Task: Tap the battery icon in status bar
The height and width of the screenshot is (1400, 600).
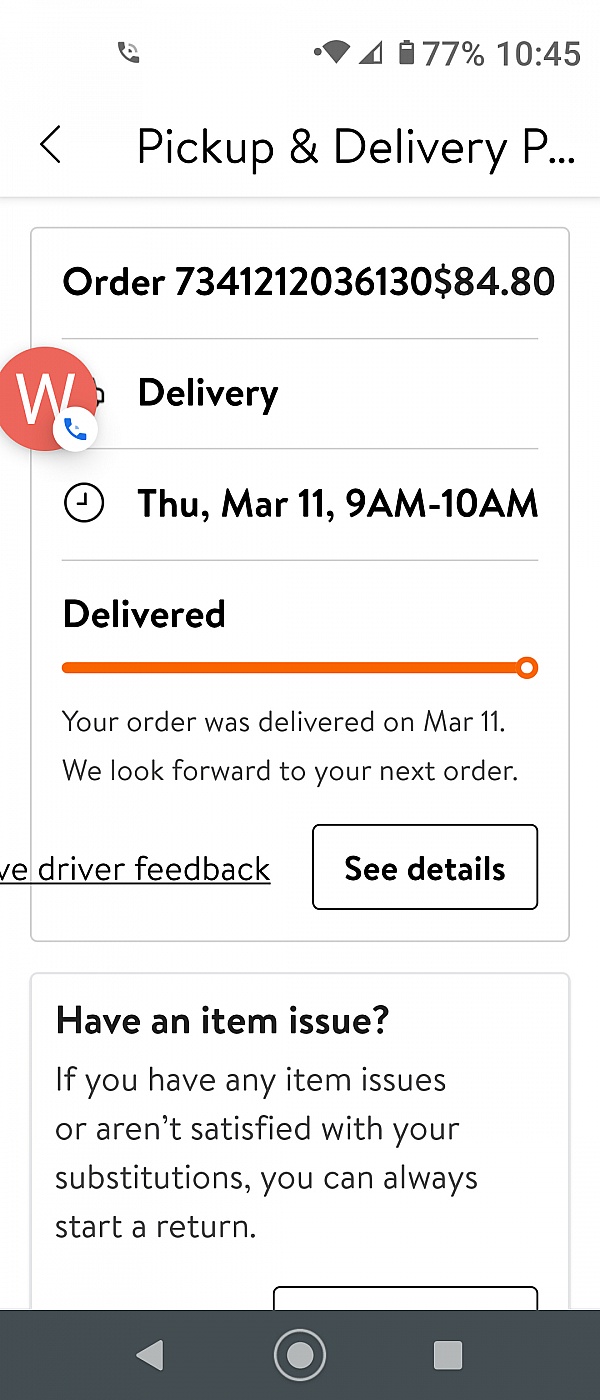Action: [406, 52]
